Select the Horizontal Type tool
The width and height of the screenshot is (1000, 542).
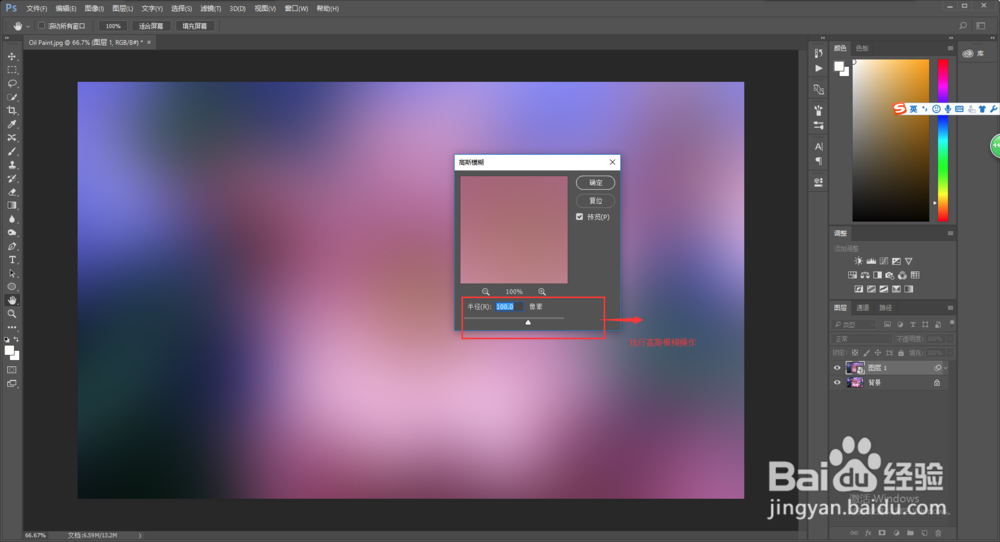coord(11,260)
